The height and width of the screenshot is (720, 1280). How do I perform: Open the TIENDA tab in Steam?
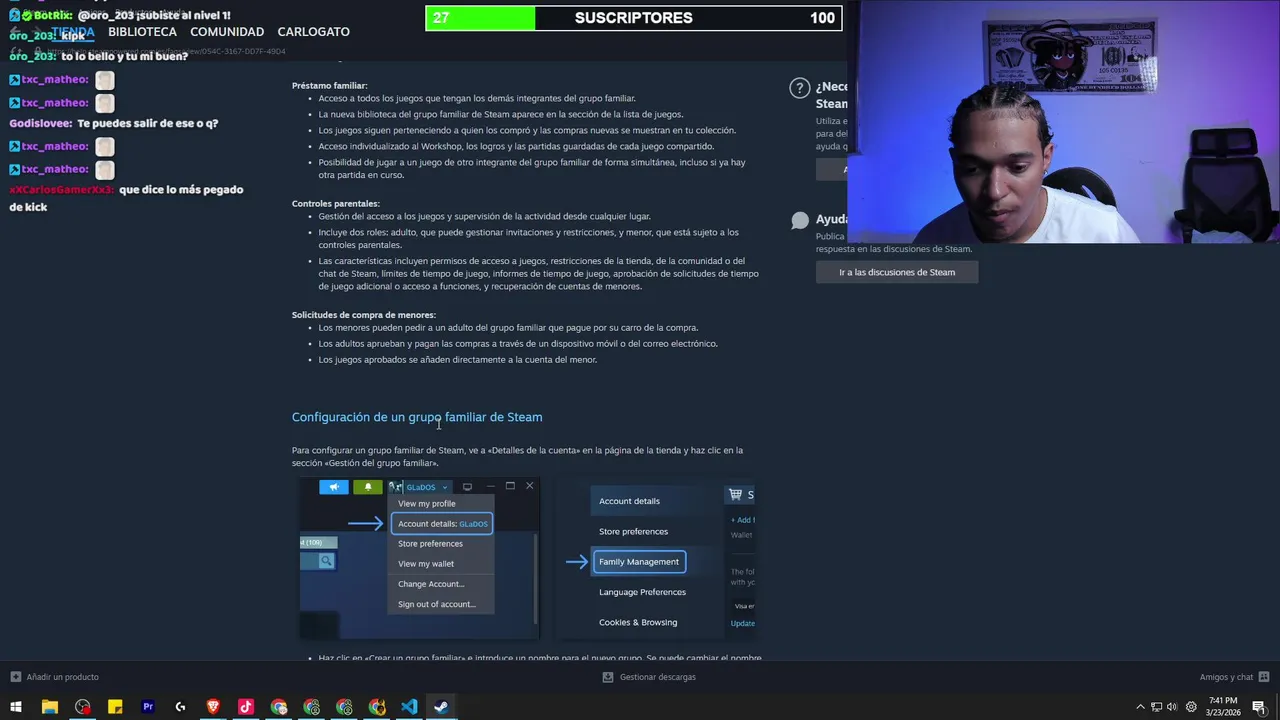(x=73, y=32)
